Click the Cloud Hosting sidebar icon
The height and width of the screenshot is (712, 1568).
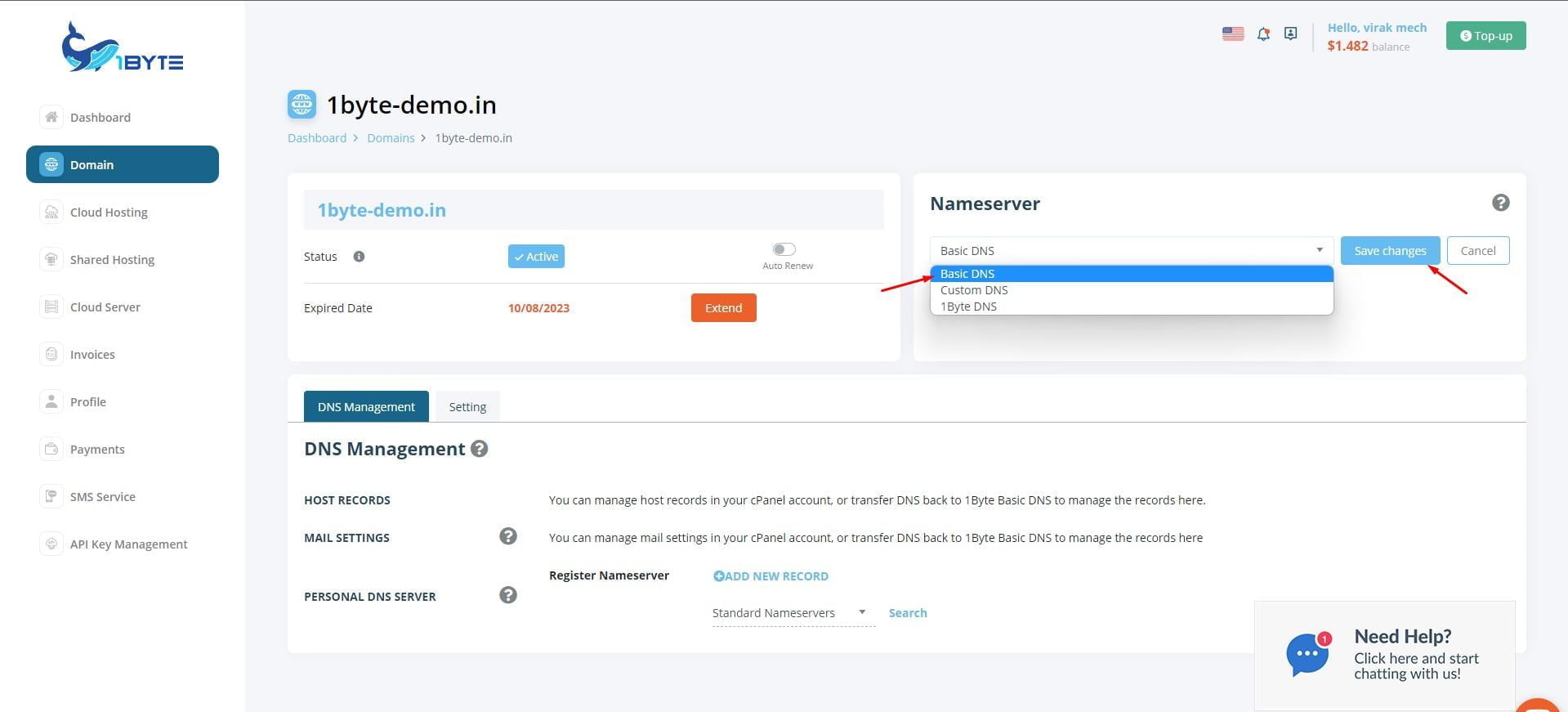tap(51, 212)
